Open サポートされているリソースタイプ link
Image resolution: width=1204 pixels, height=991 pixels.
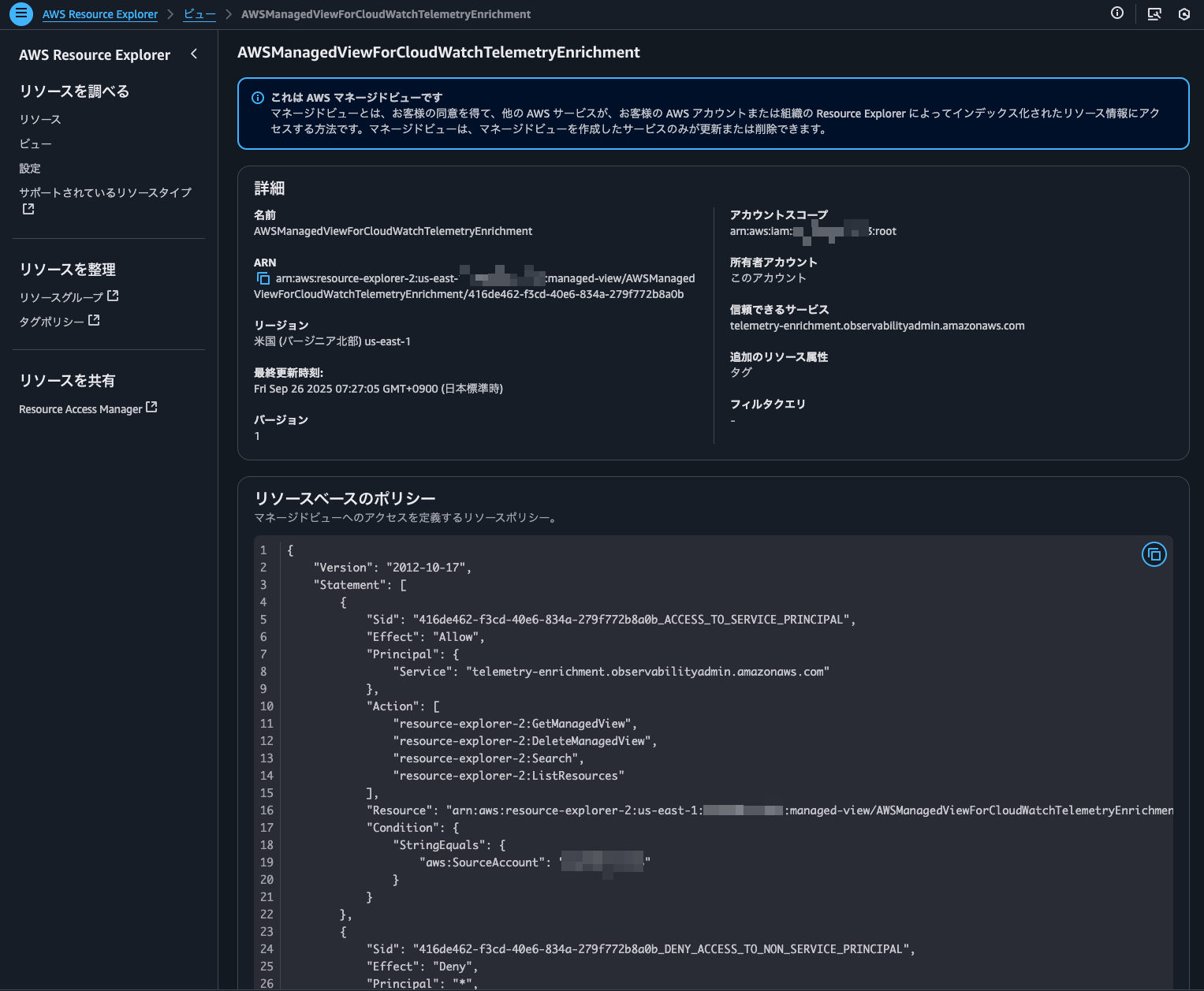[105, 192]
